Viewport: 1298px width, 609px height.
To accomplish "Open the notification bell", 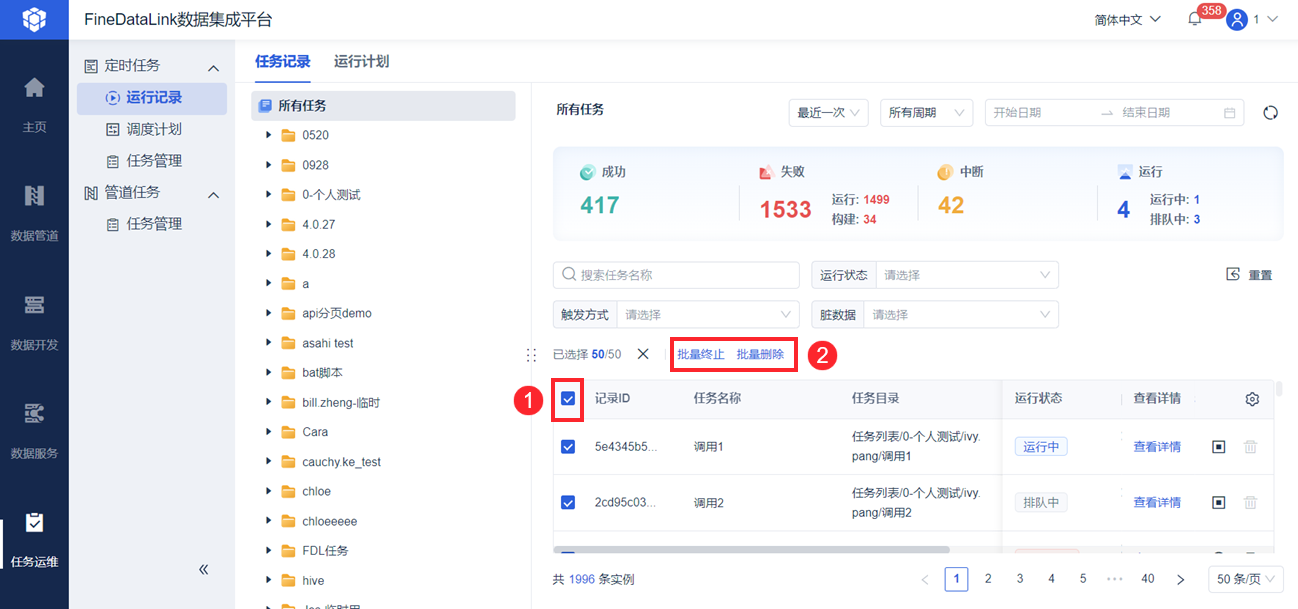I will pyautogui.click(x=1194, y=19).
